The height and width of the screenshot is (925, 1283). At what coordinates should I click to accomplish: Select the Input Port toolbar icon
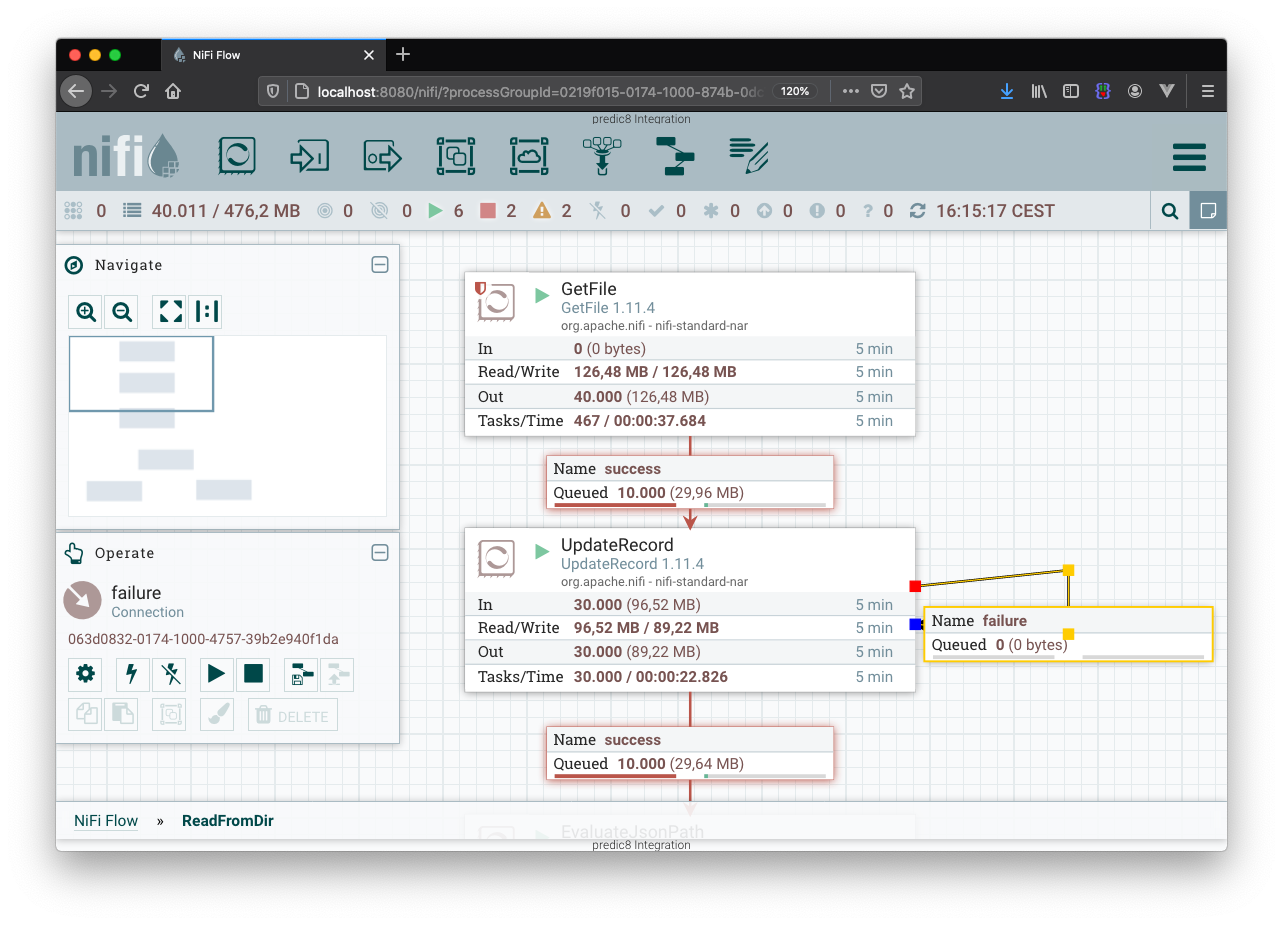coord(309,156)
